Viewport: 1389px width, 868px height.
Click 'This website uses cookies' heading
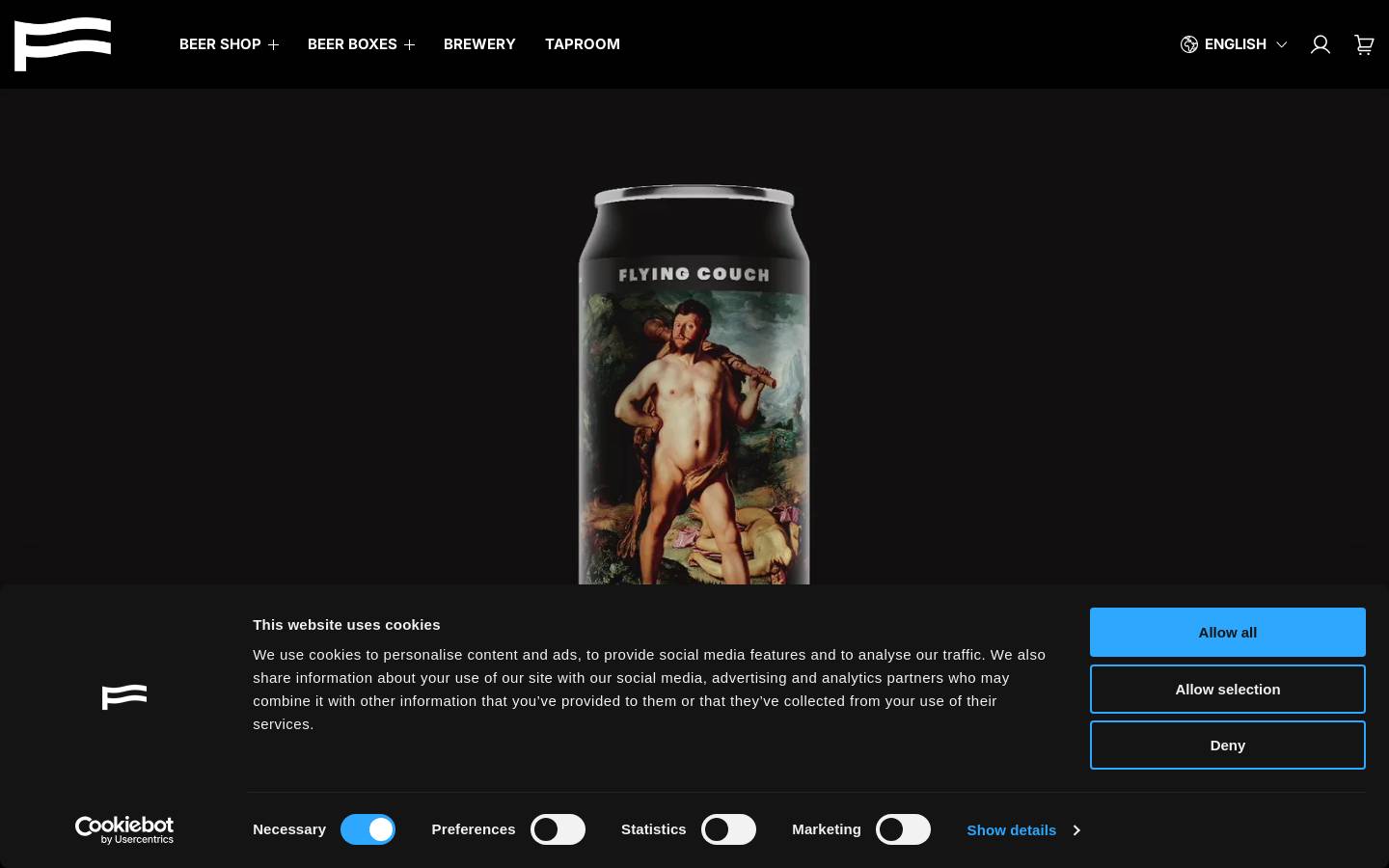pos(346,625)
